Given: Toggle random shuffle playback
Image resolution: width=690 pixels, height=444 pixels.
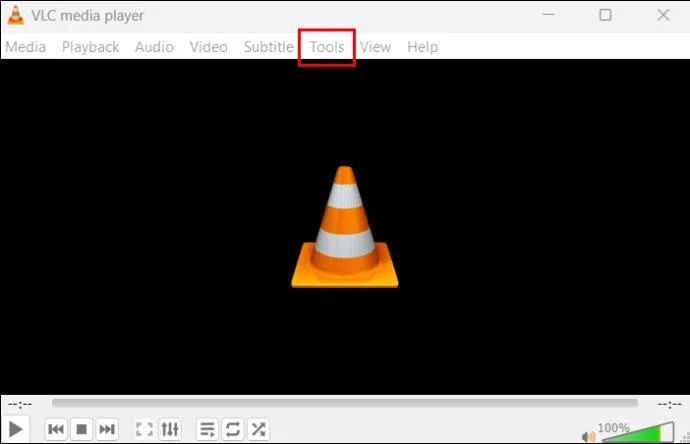Looking at the screenshot, I should click(258, 429).
